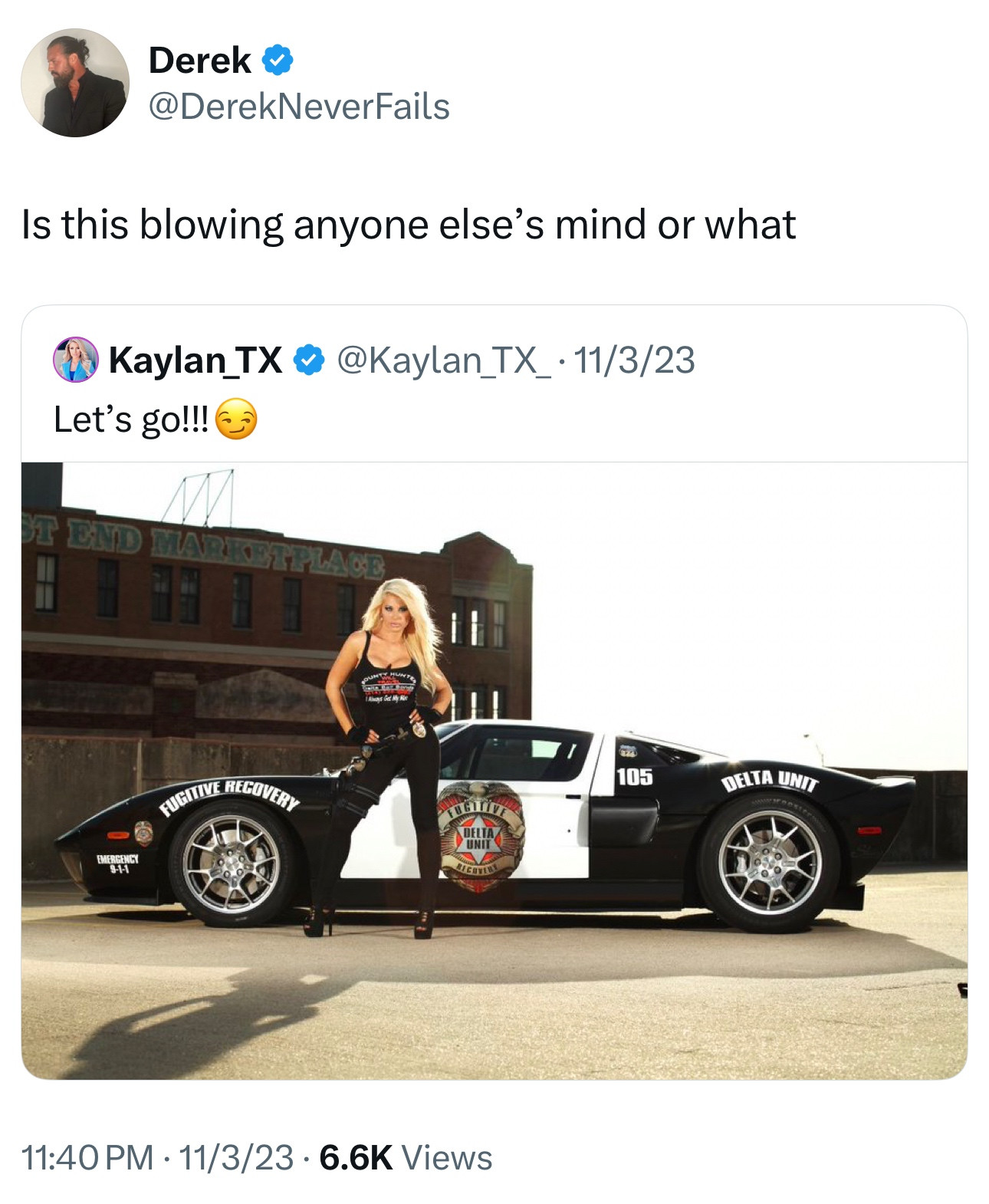Open the Kaylan_TX display name
This screenshot has width=989, height=1204.
[x=195, y=360]
